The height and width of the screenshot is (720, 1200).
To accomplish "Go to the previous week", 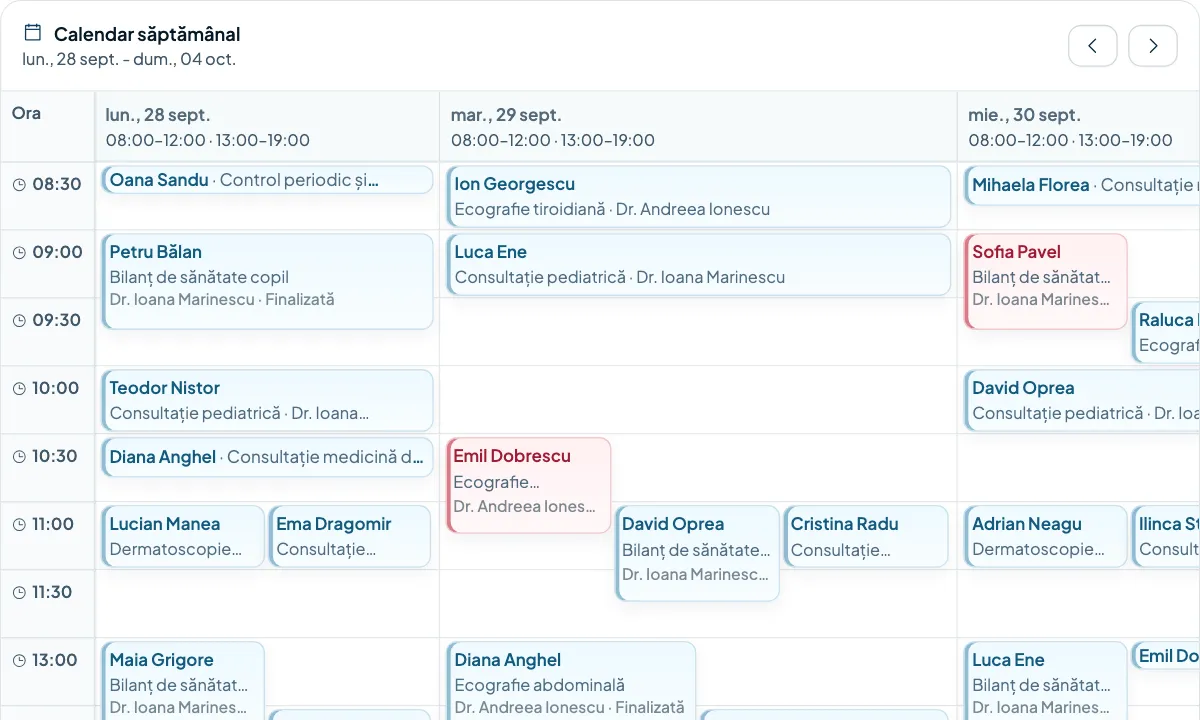I will click(x=1093, y=46).
